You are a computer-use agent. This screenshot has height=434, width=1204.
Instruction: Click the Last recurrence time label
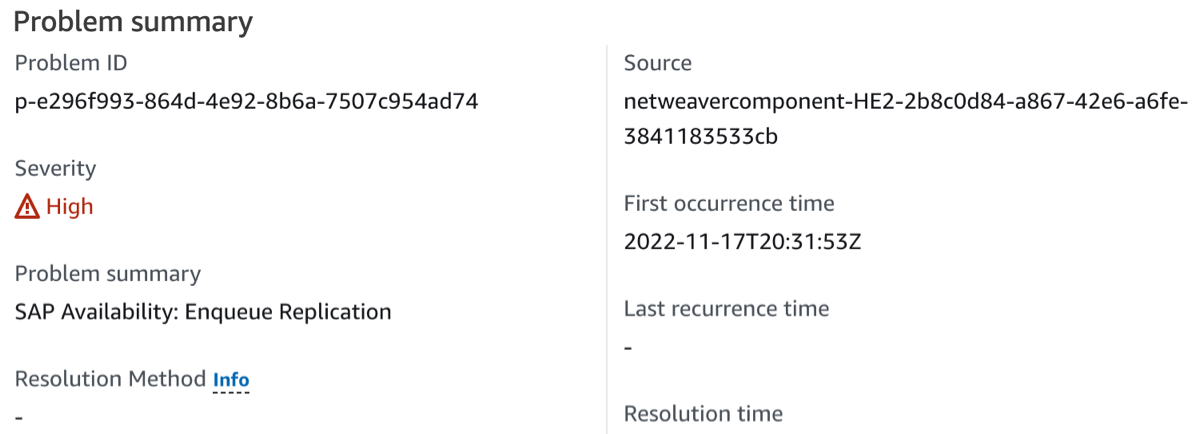[x=726, y=308]
